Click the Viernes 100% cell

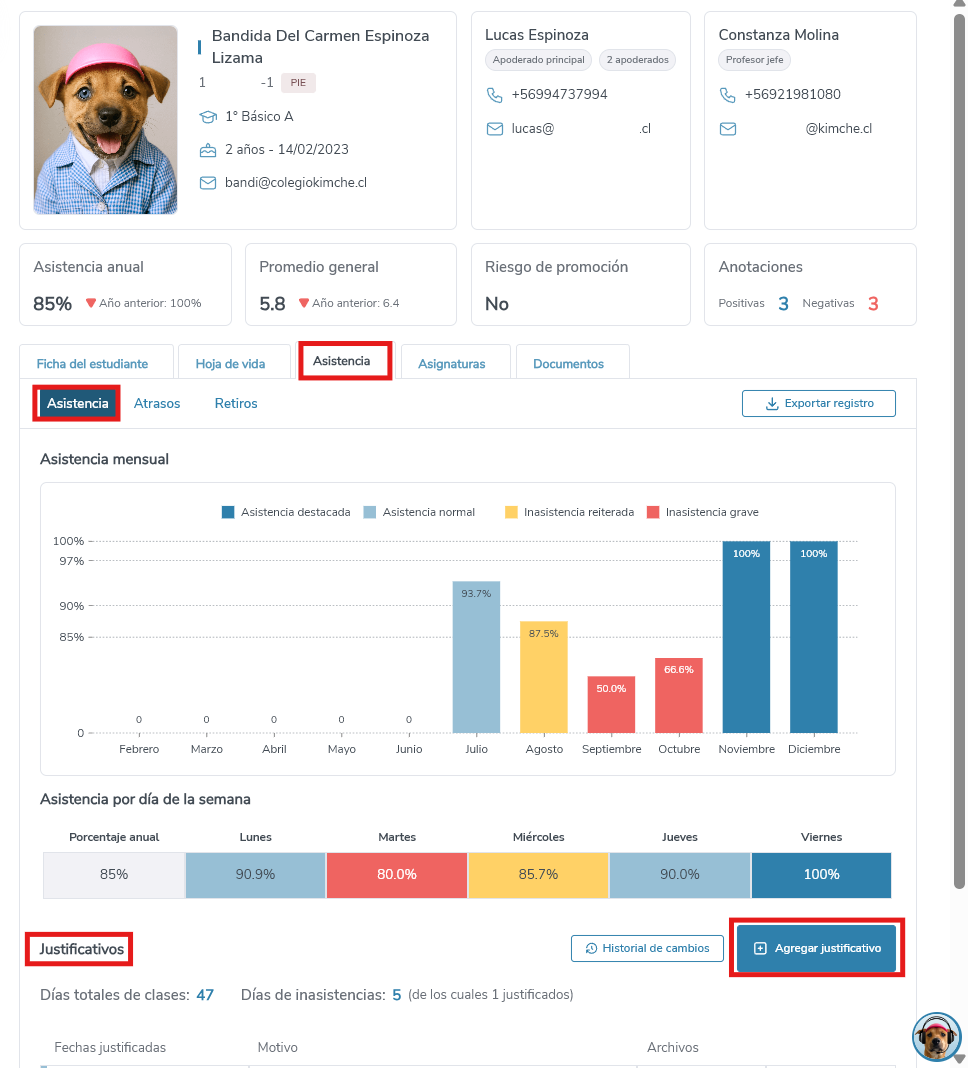point(822,875)
